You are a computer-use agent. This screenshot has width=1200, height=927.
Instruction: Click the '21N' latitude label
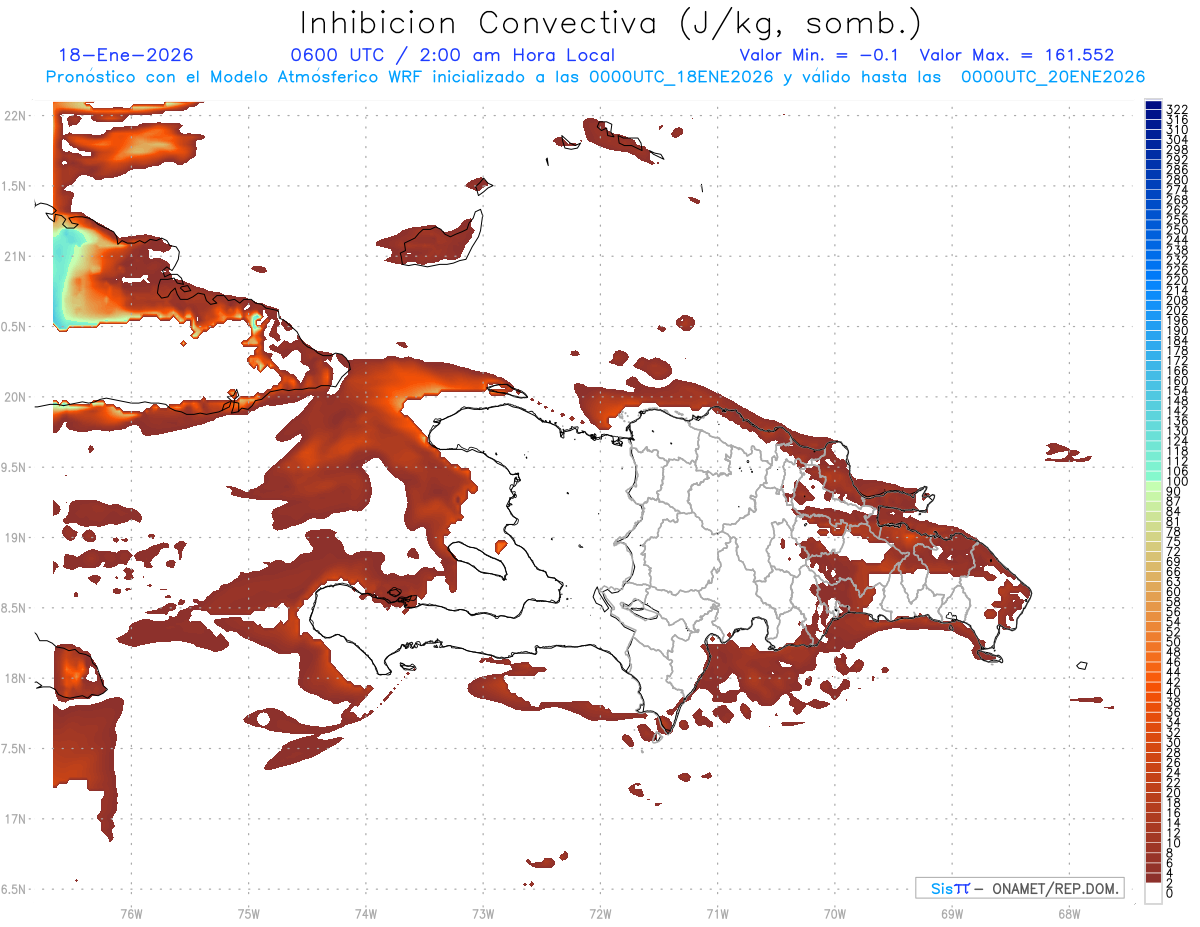coord(15,256)
